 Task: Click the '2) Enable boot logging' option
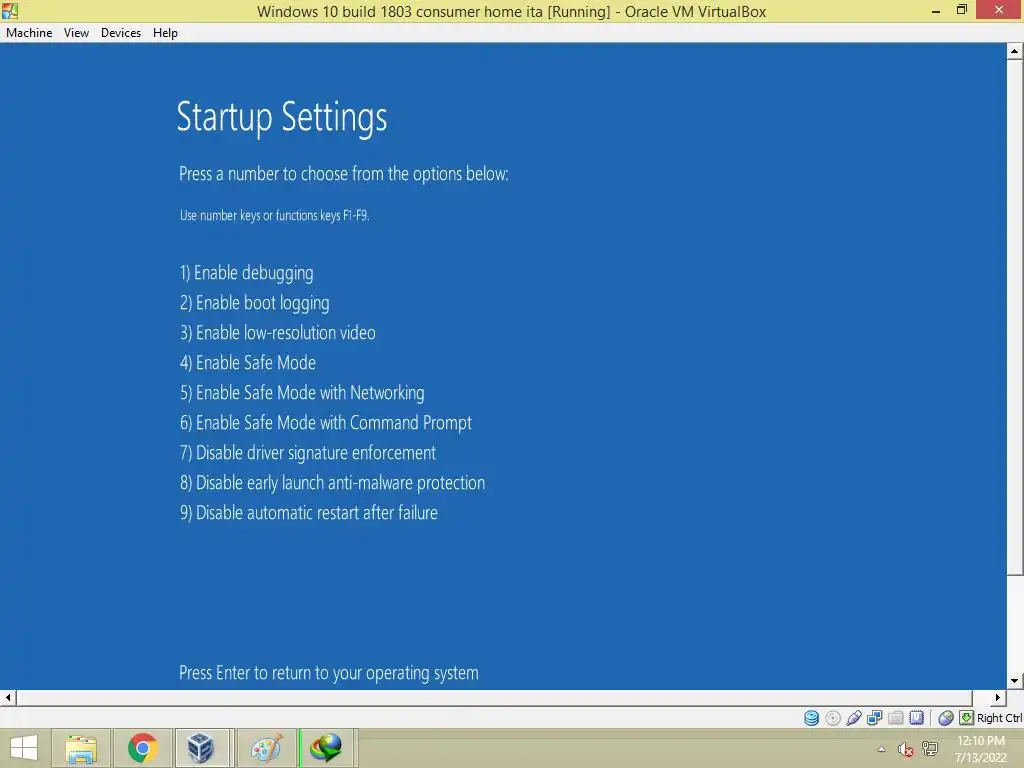(255, 303)
